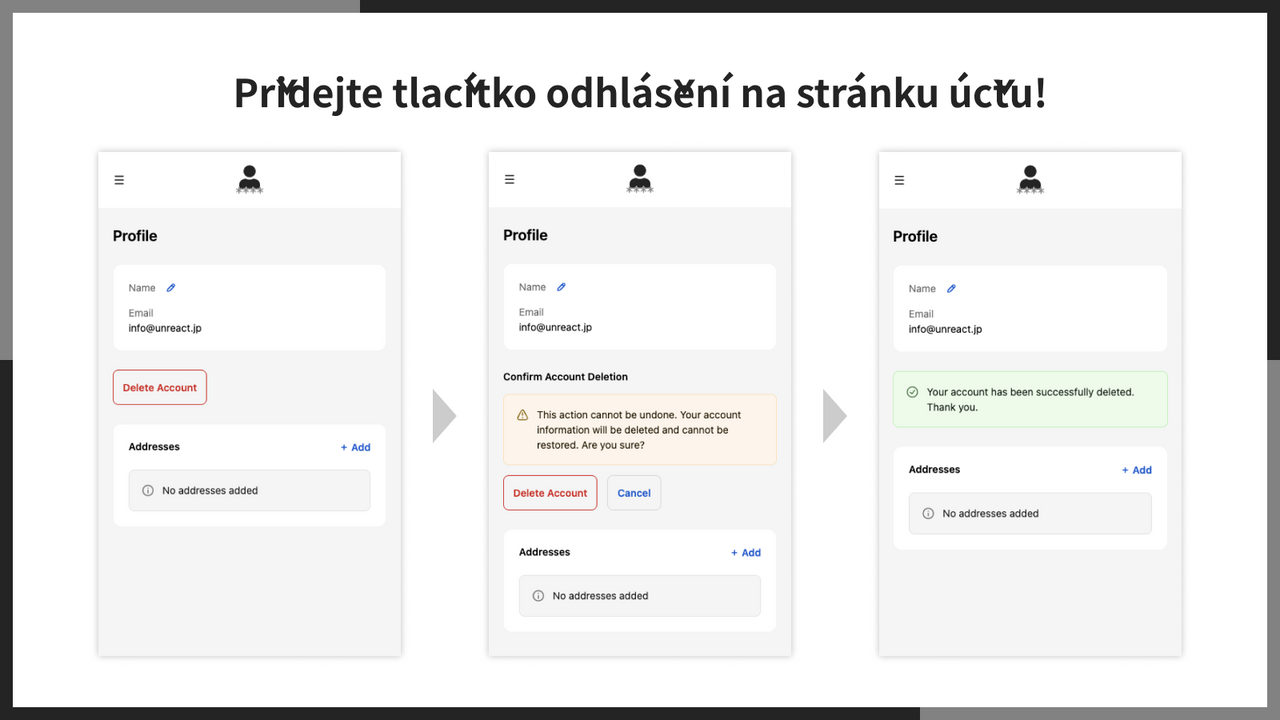1280x720 pixels.
Task: Click 'Confirm Account Deletion' heading
Action: [x=566, y=377]
